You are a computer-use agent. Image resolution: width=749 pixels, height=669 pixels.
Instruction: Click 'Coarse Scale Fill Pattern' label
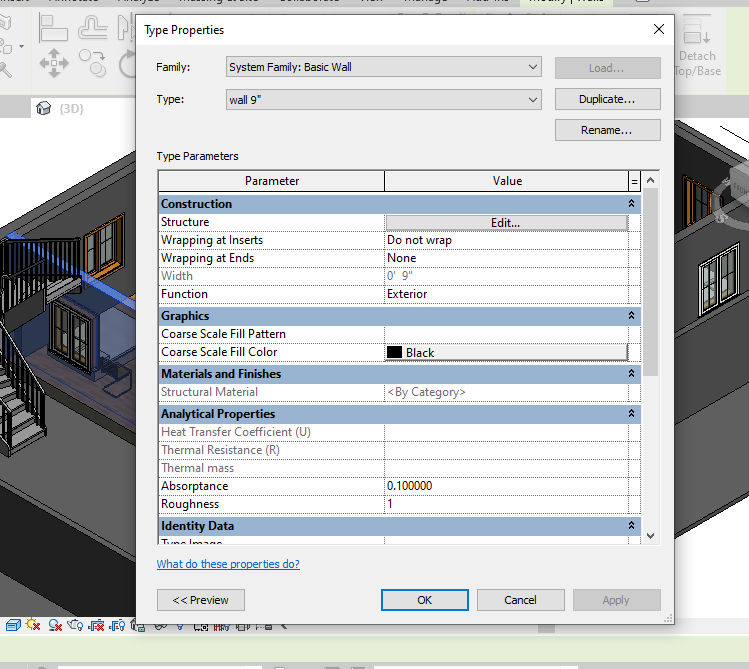(x=224, y=334)
